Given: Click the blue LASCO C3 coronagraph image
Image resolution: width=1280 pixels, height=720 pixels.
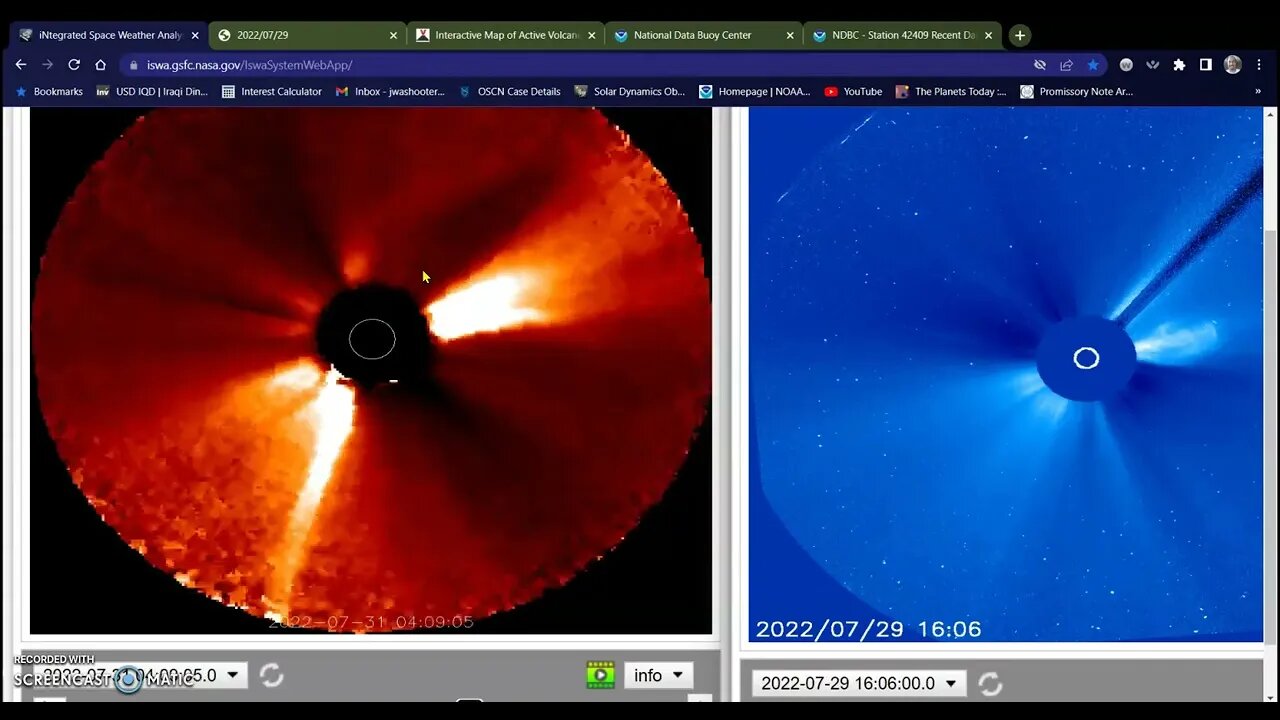Looking at the screenshot, I should tap(1006, 374).
